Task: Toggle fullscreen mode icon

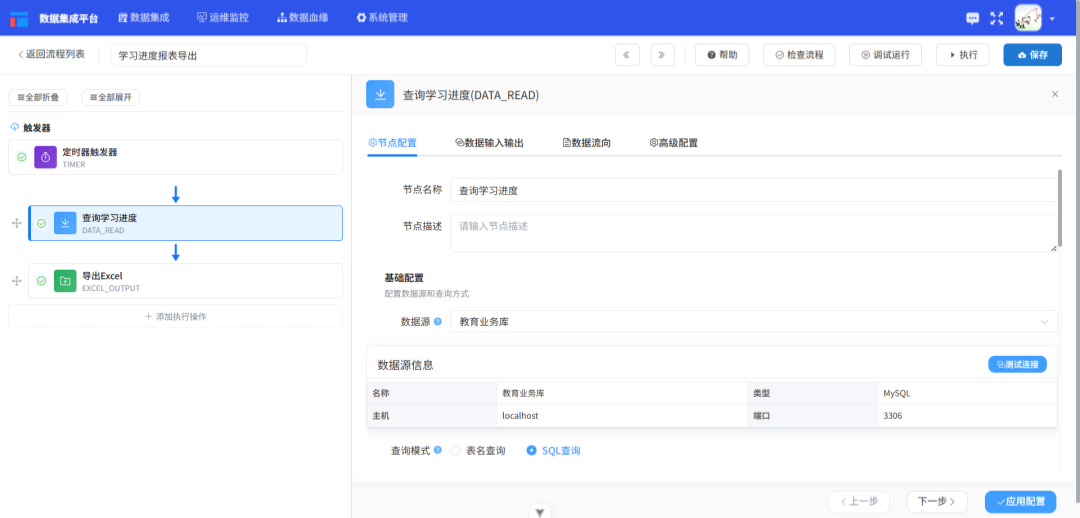Action: (x=997, y=19)
